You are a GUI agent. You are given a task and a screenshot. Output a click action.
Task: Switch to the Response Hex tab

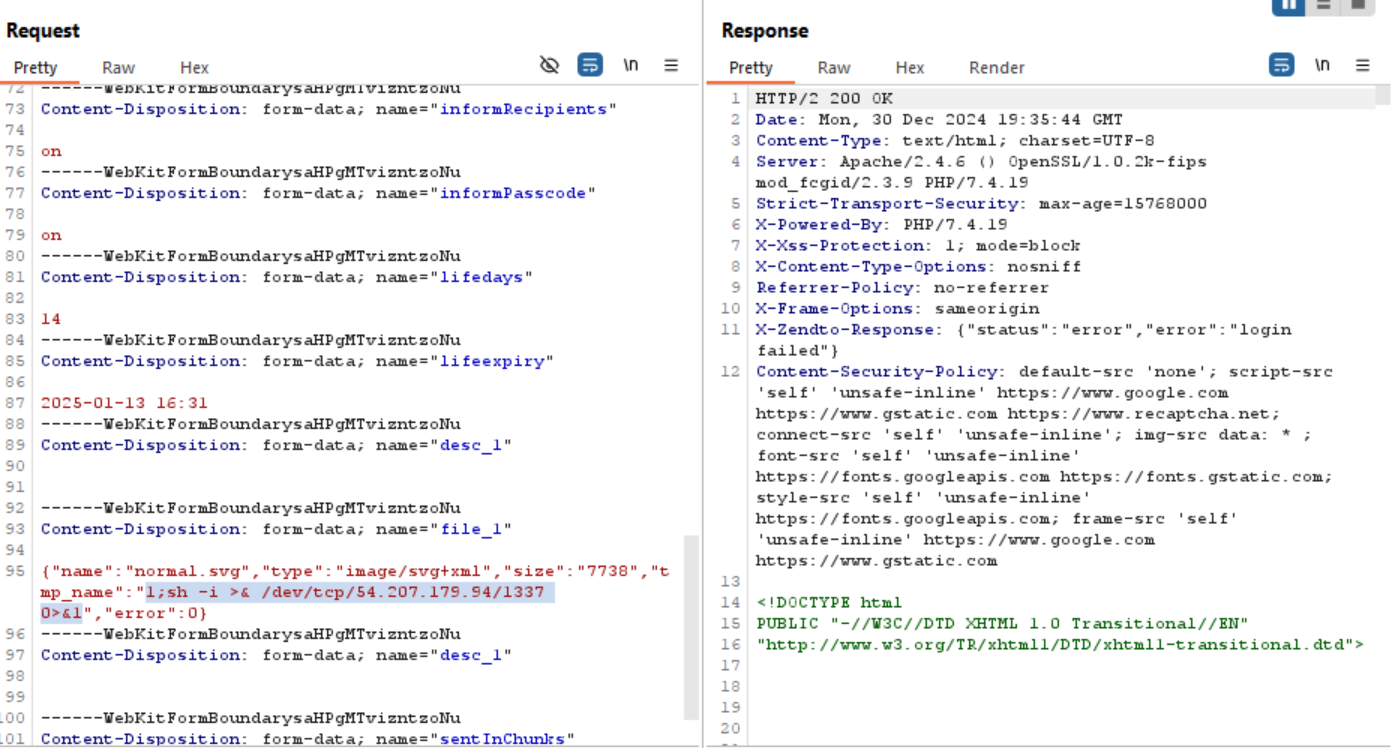pos(909,68)
